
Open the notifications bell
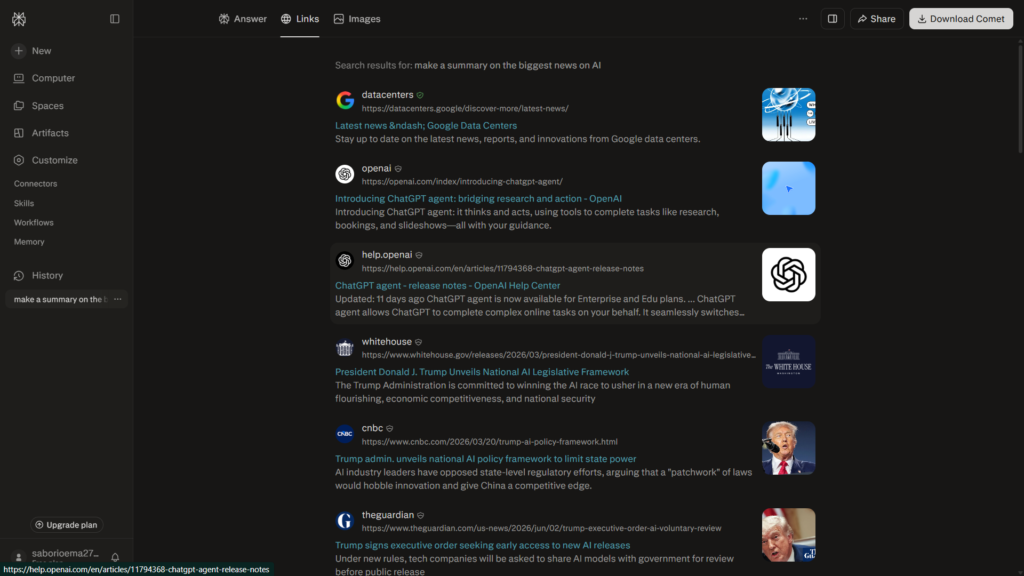click(x=115, y=557)
